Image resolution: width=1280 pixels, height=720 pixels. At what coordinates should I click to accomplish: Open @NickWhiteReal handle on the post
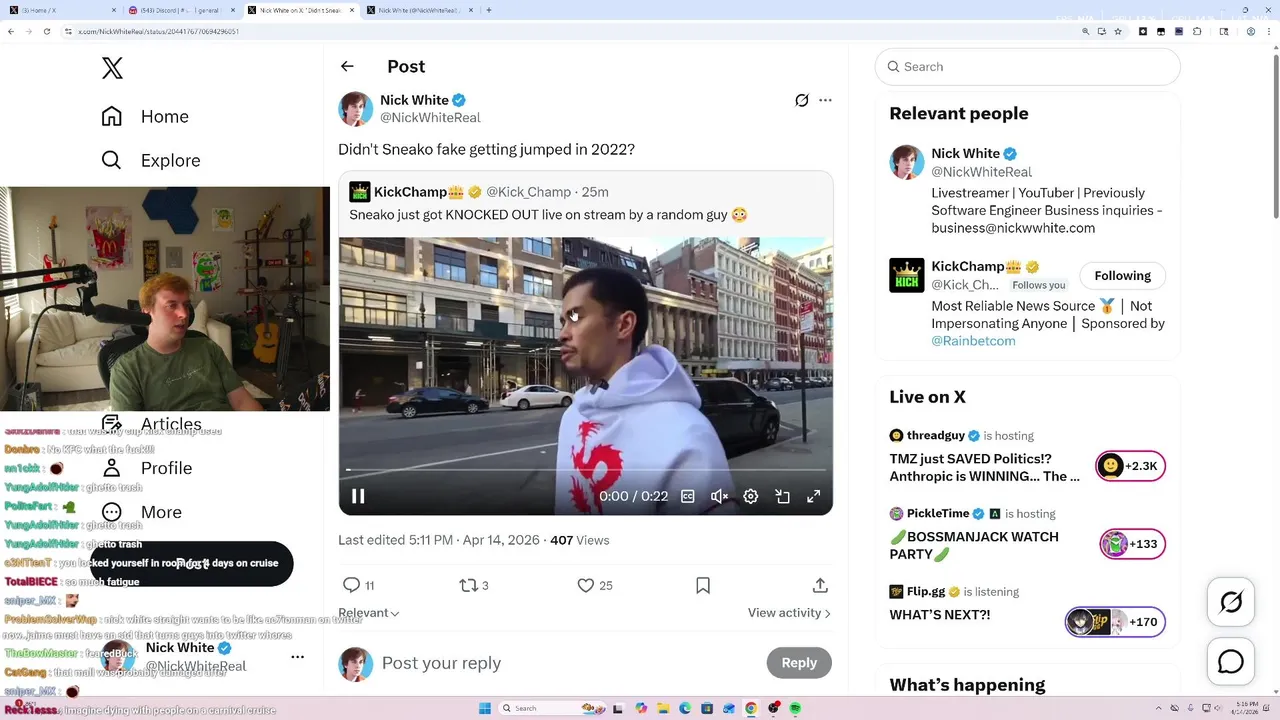430,118
